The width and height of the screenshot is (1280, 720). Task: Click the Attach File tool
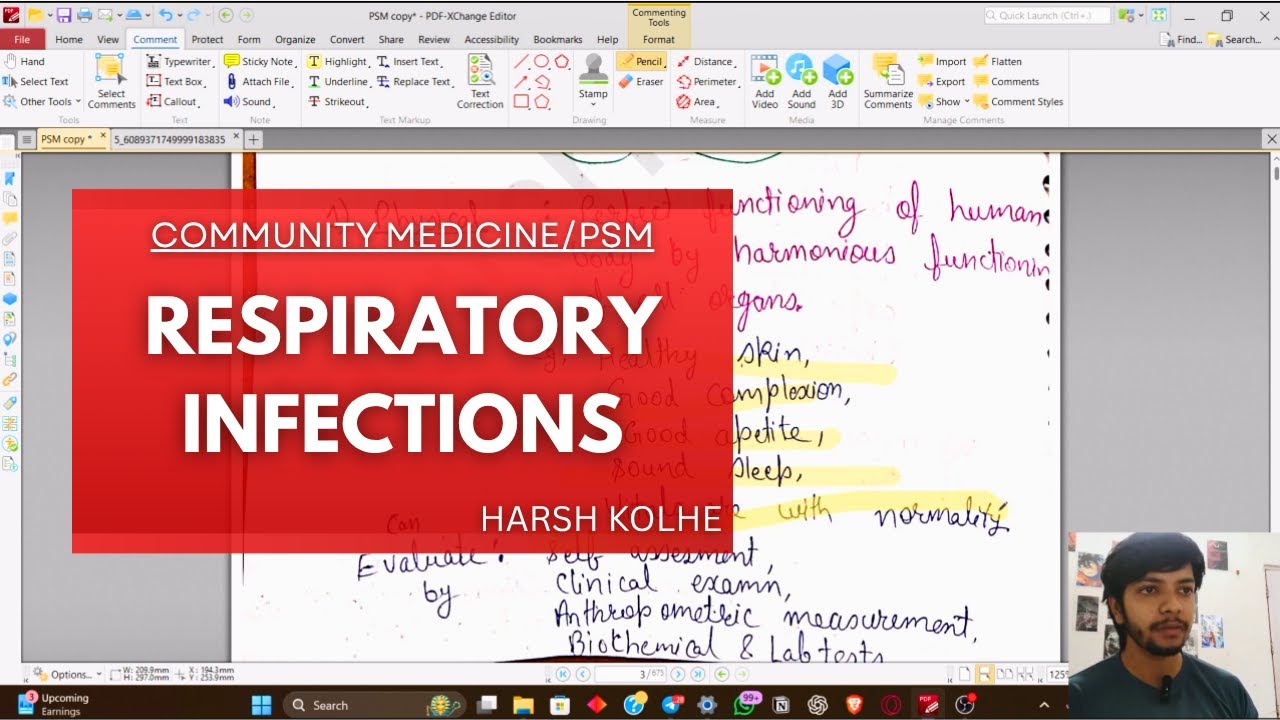[259, 81]
